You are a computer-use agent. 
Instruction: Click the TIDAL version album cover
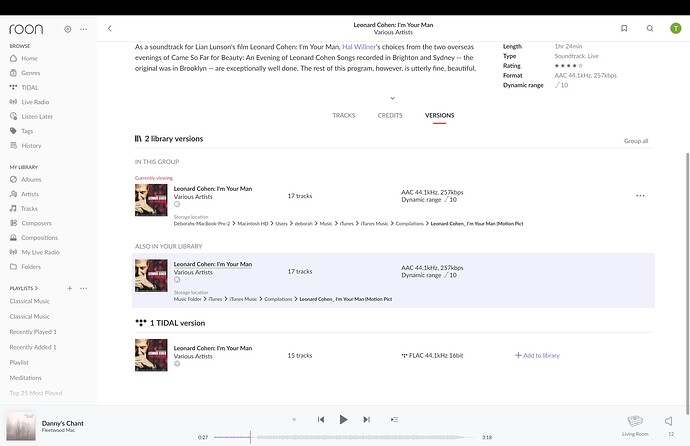click(x=151, y=355)
